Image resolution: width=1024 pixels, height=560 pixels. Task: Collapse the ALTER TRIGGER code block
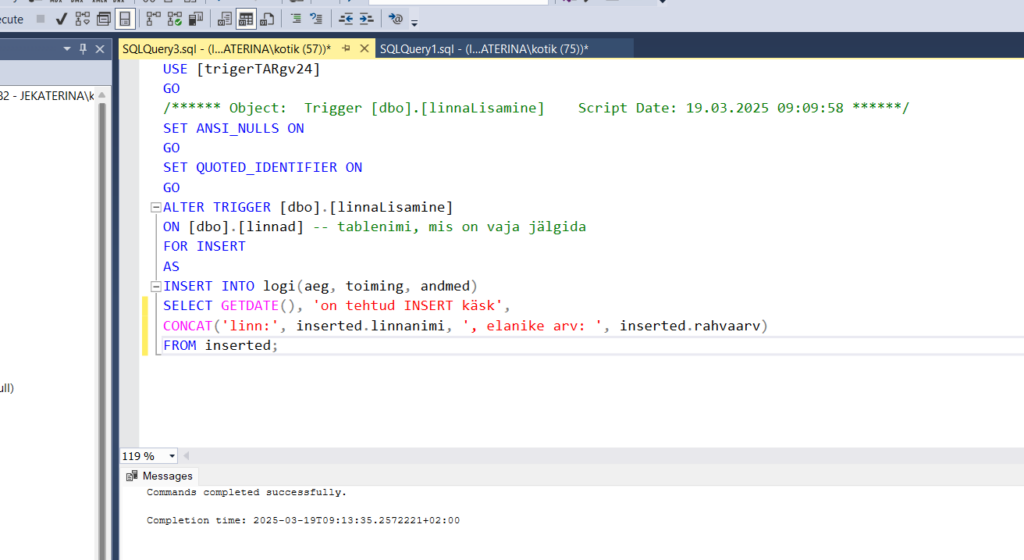point(155,208)
